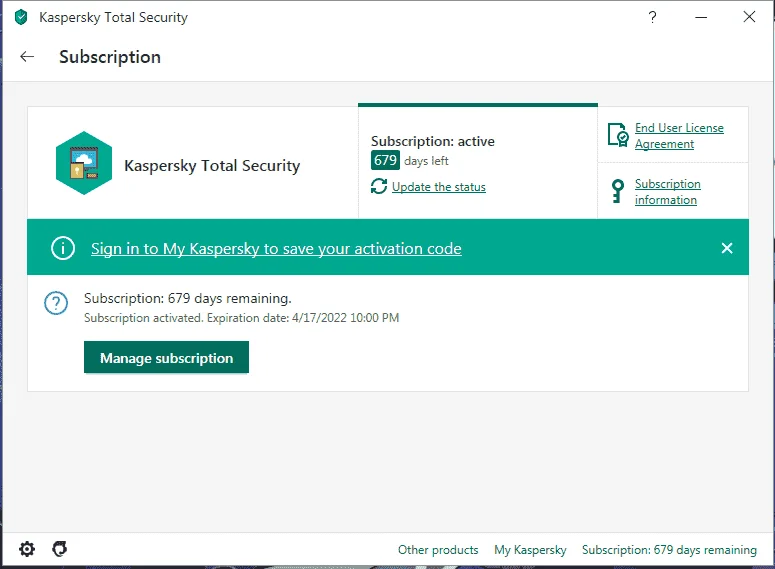Open End User License Agreement link

point(679,136)
